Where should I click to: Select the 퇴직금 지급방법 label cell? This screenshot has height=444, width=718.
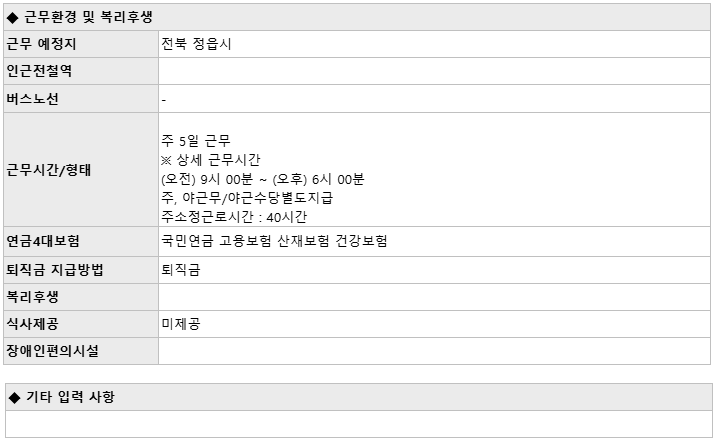point(81,270)
